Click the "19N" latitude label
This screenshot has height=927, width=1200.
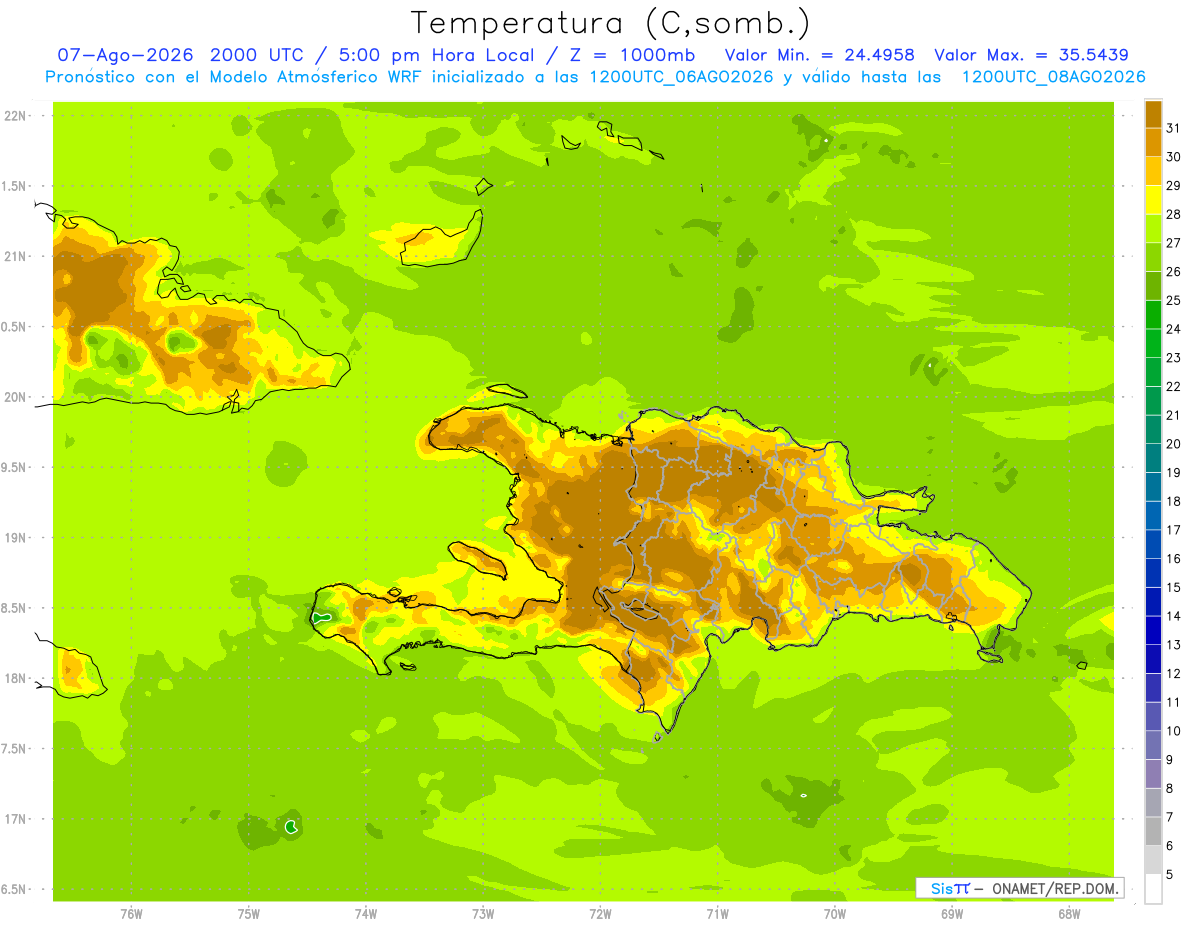tap(15, 538)
